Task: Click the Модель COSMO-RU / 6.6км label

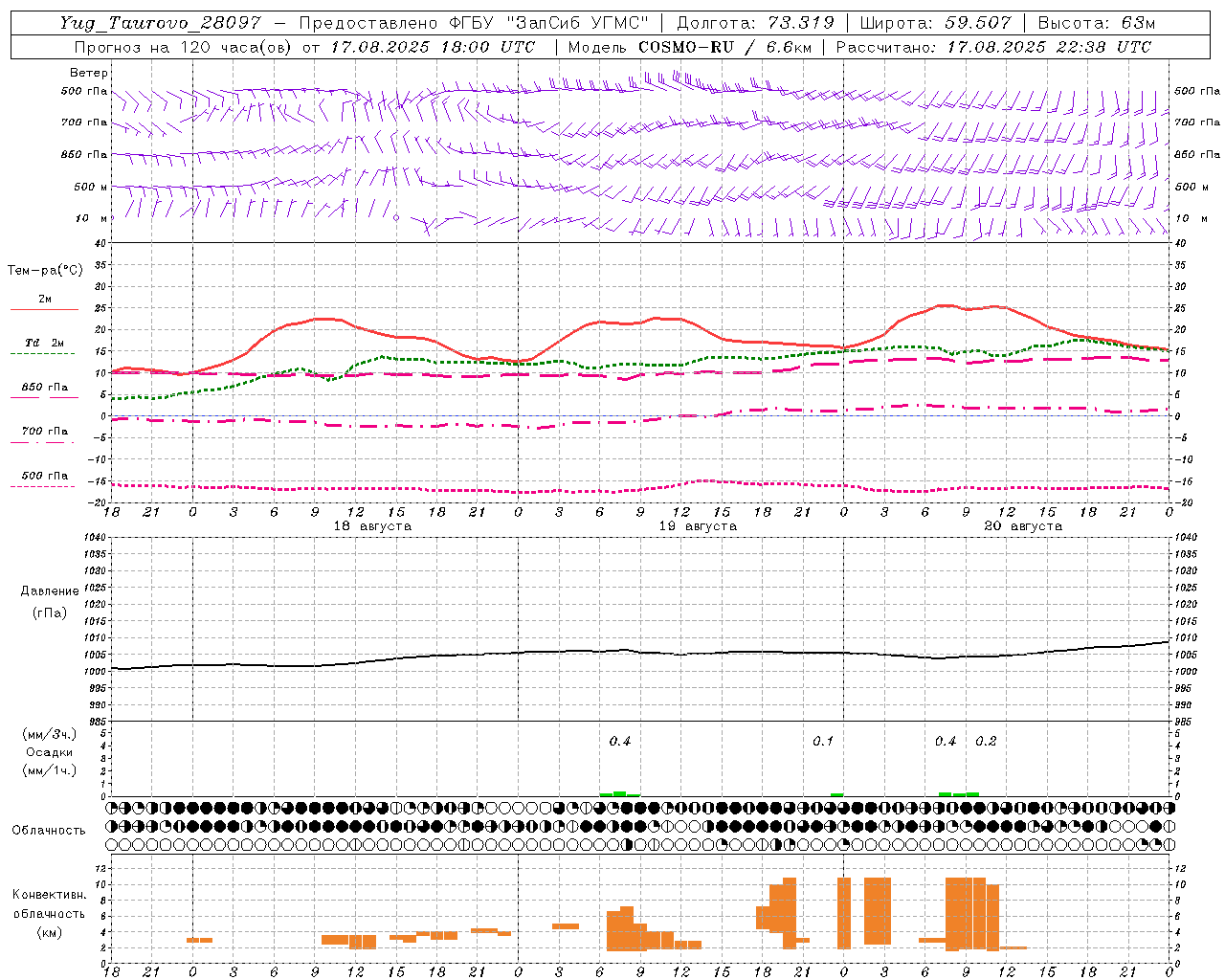Action: pos(690,47)
